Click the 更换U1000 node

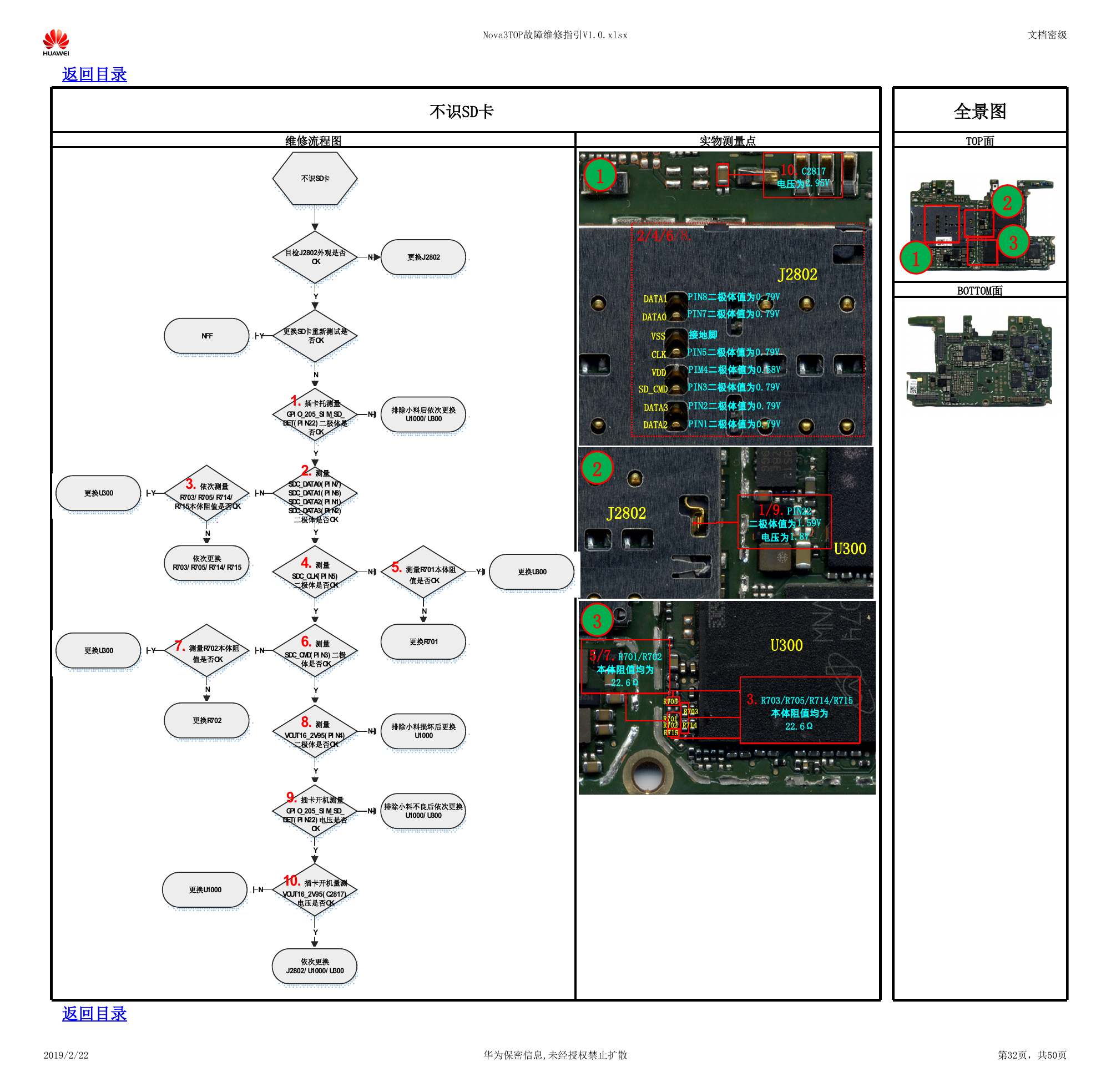tap(205, 889)
